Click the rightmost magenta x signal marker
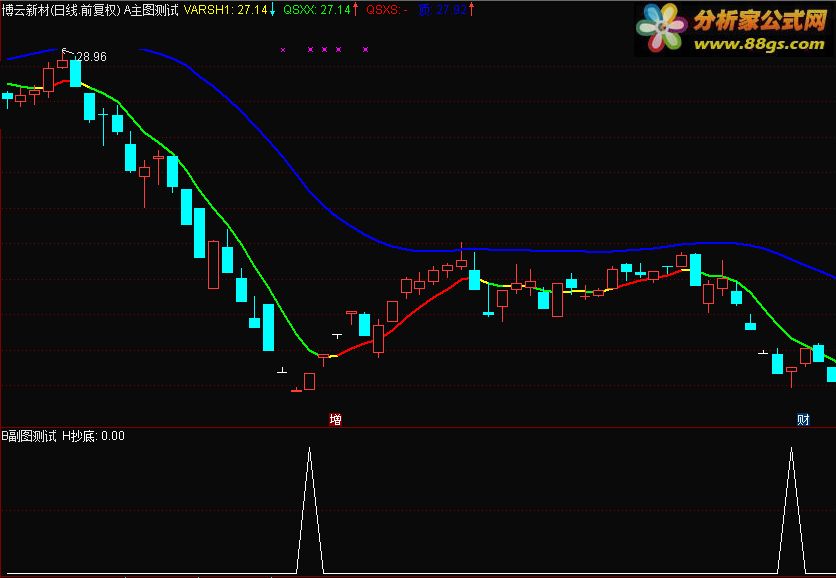The image size is (836, 578). [x=365, y=50]
